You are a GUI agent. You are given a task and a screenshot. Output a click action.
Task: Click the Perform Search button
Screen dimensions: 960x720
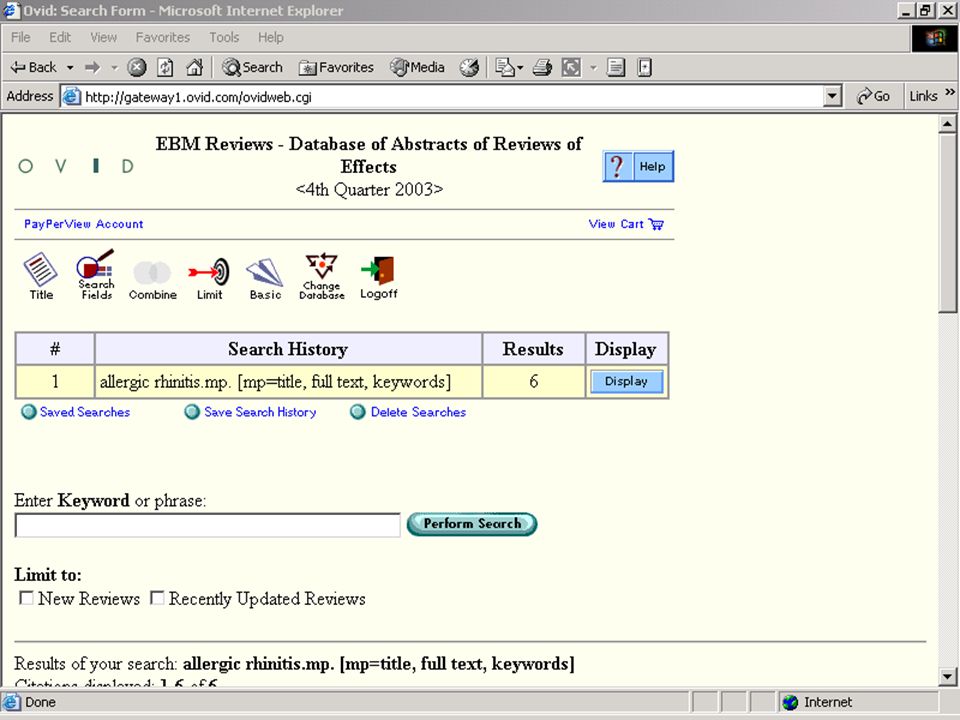tap(472, 524)
